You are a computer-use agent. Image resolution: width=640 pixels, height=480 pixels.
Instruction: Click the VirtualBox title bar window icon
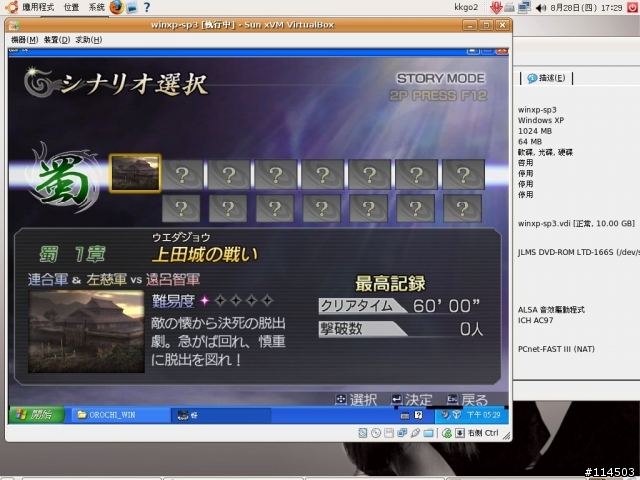pos(14,25)
